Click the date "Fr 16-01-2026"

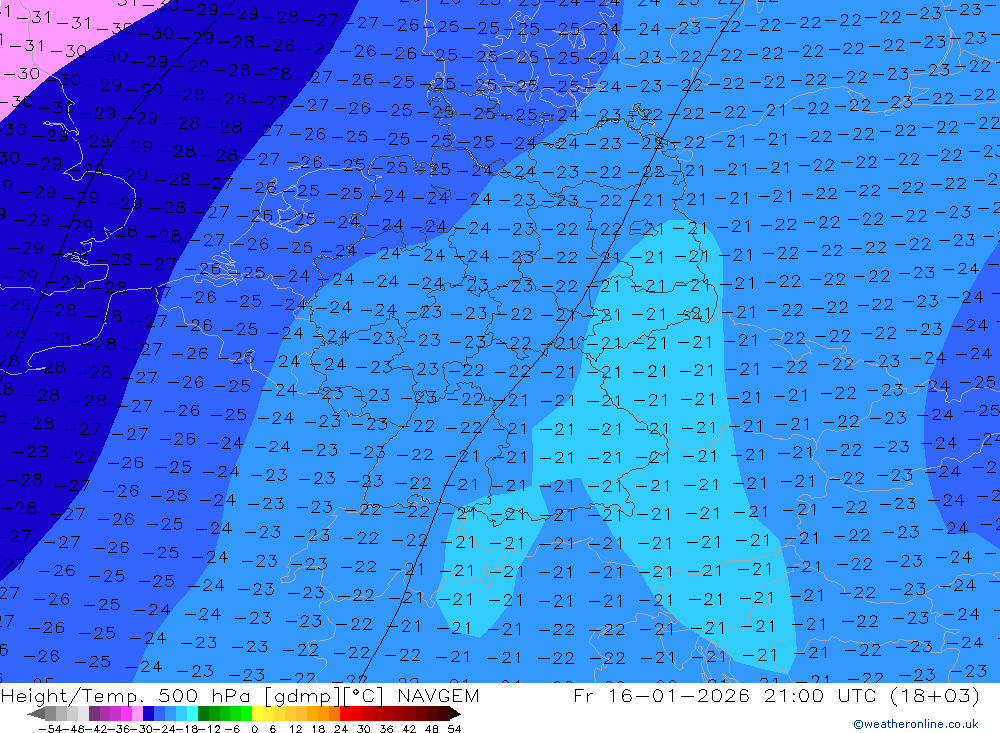[661, 695]
